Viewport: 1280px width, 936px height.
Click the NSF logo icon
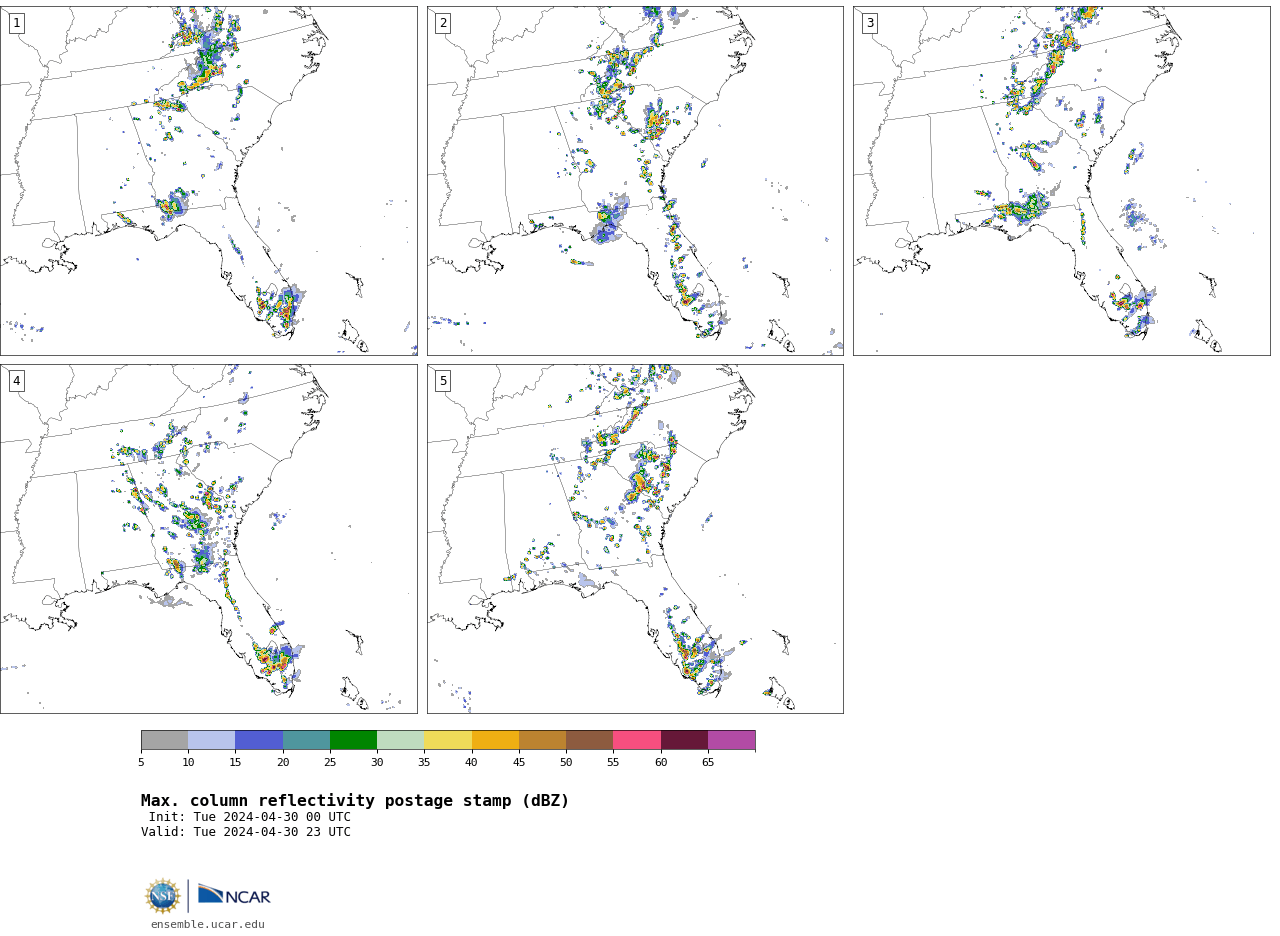[x=163, y=896]
